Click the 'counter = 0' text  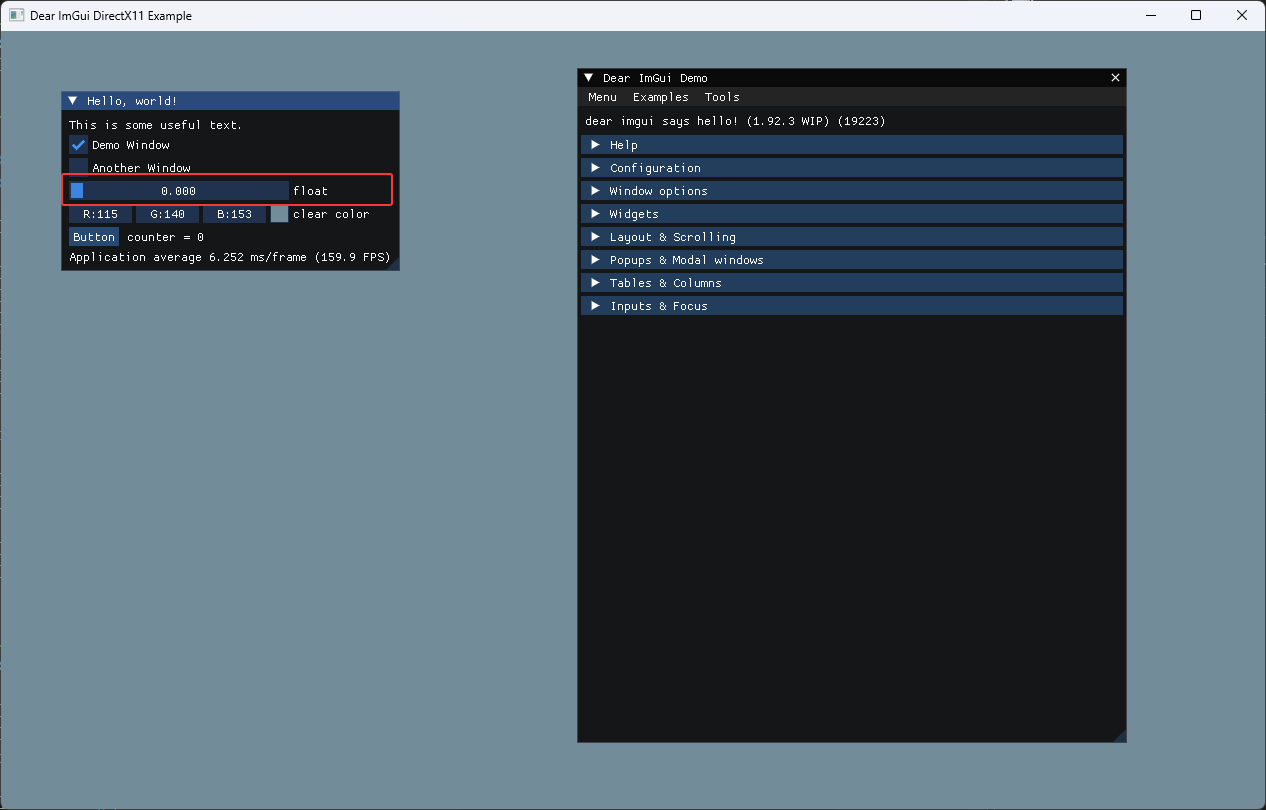click(x=165, y=237)
